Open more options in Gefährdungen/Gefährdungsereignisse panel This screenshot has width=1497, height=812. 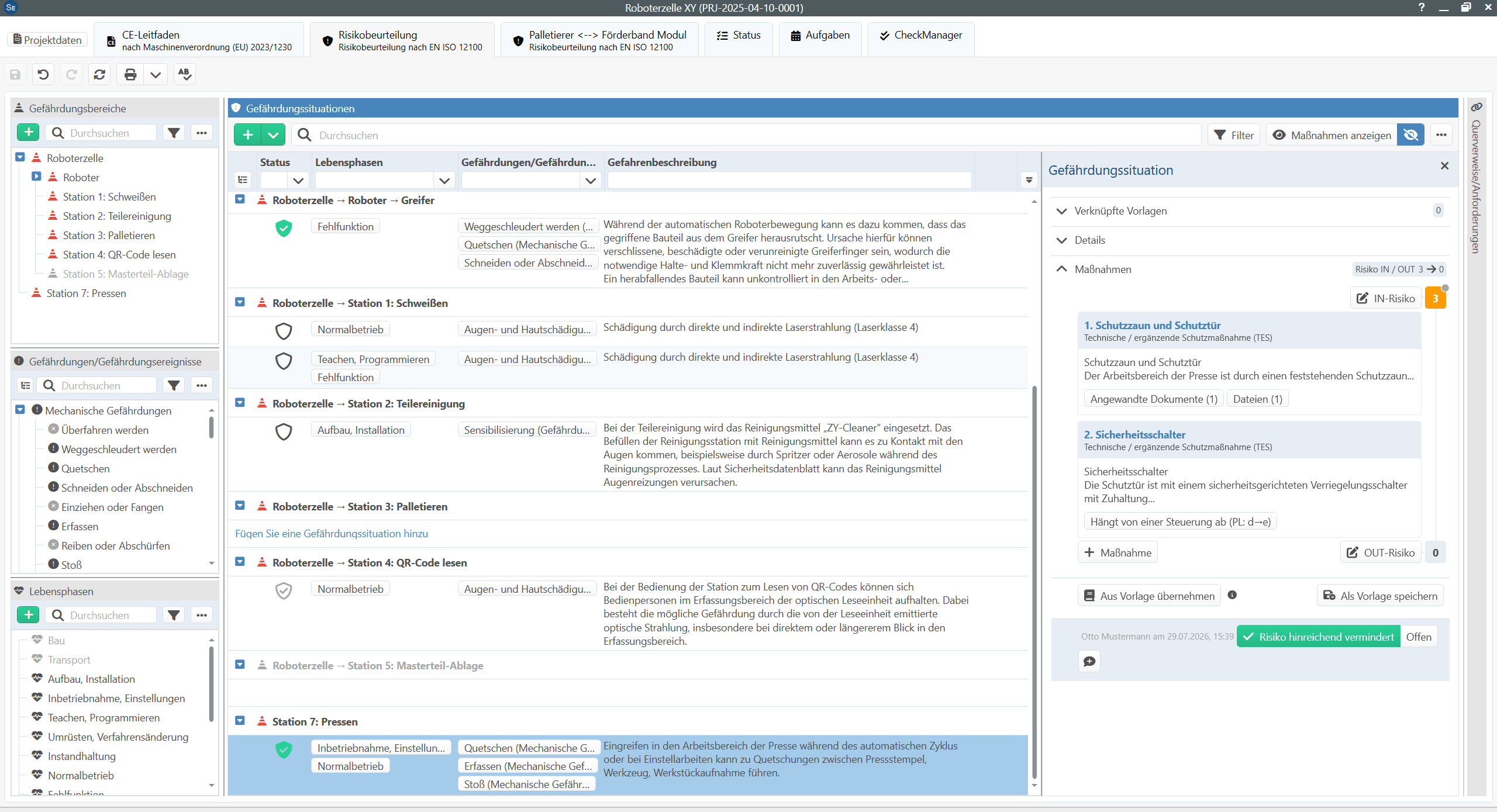(202, 385)
